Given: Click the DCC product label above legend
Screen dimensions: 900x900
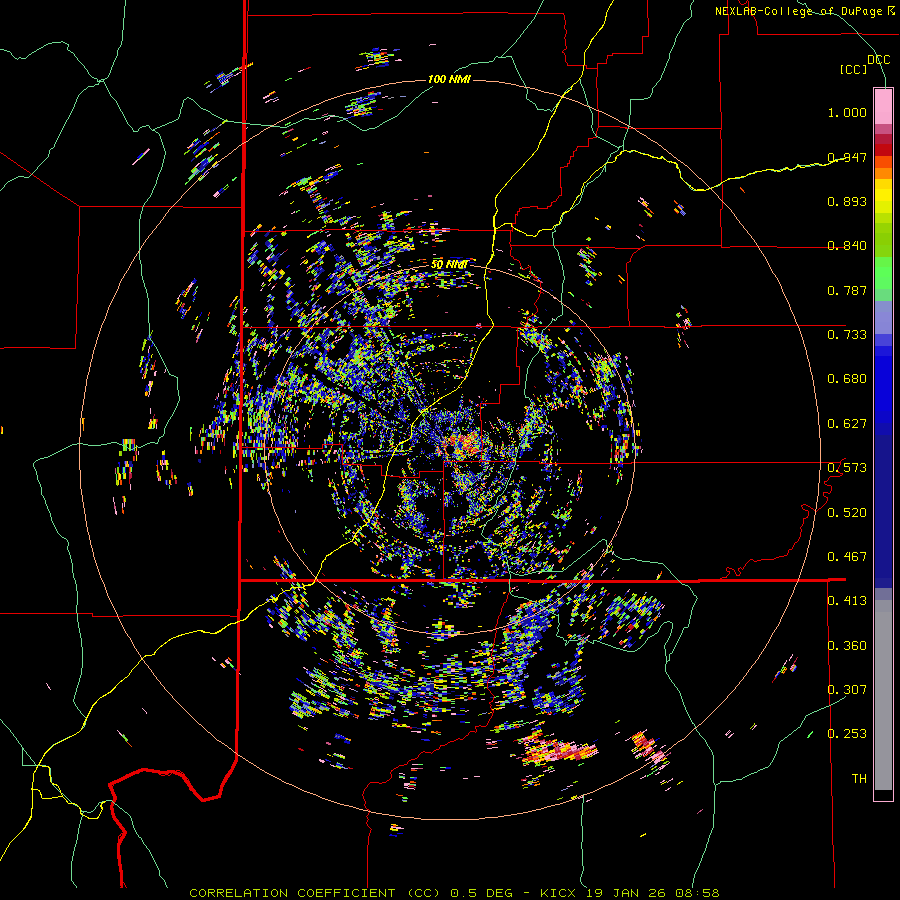Looking at the screenshot, I should pos(879,60).
